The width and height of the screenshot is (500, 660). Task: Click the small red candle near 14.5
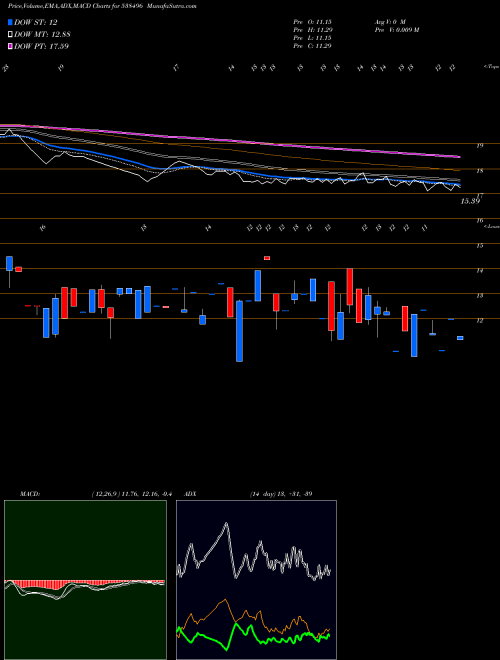tap(267, 258)
